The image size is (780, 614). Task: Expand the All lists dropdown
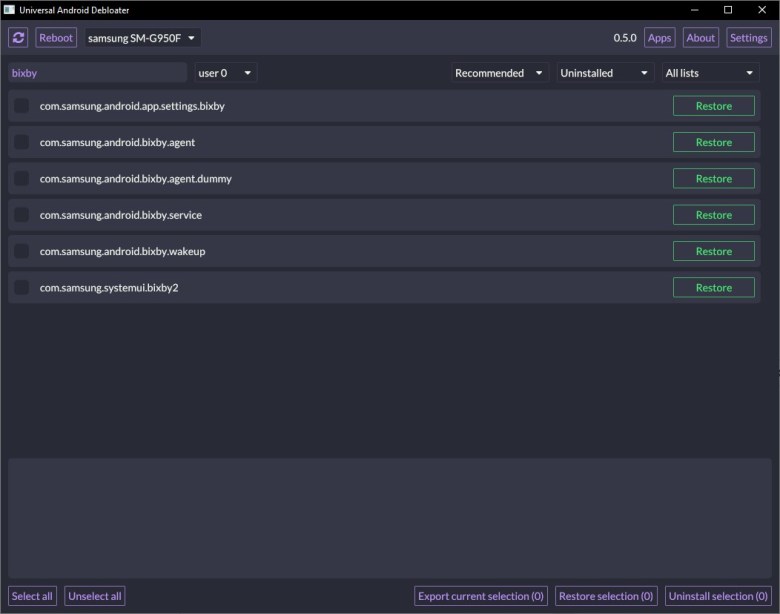710,73
